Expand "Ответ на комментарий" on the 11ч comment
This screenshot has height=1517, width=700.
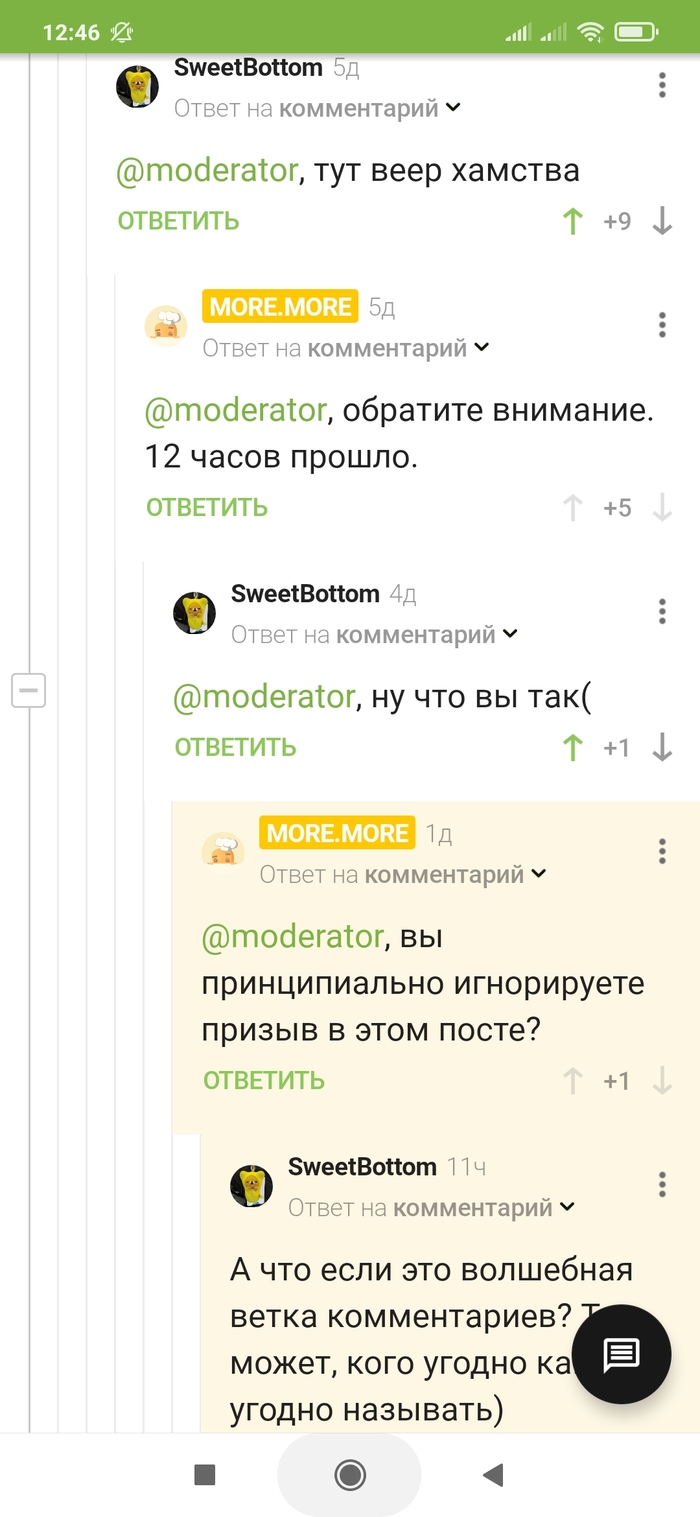click(x=432, y=1208)
